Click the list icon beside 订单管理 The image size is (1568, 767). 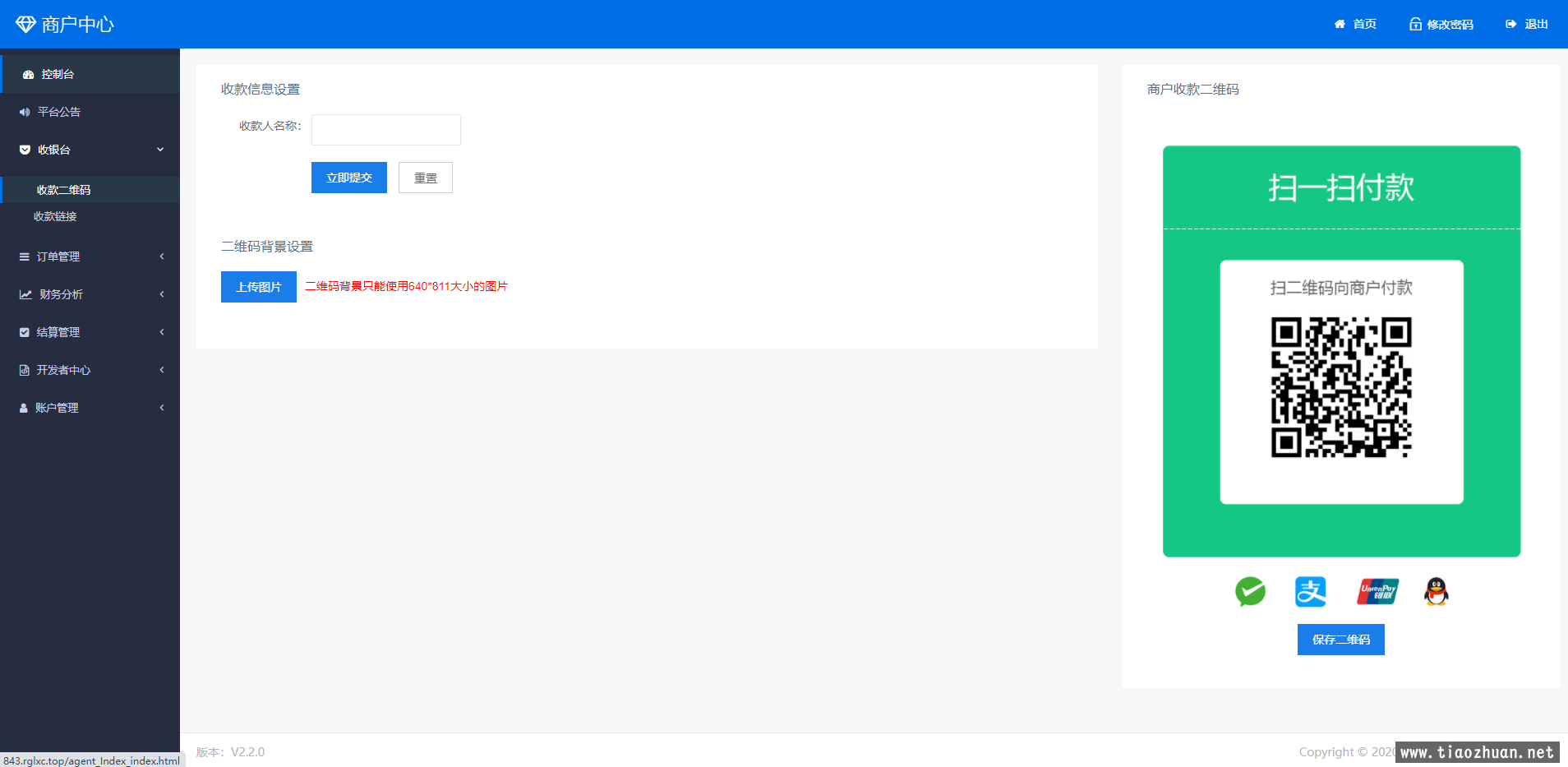[25, 256]
